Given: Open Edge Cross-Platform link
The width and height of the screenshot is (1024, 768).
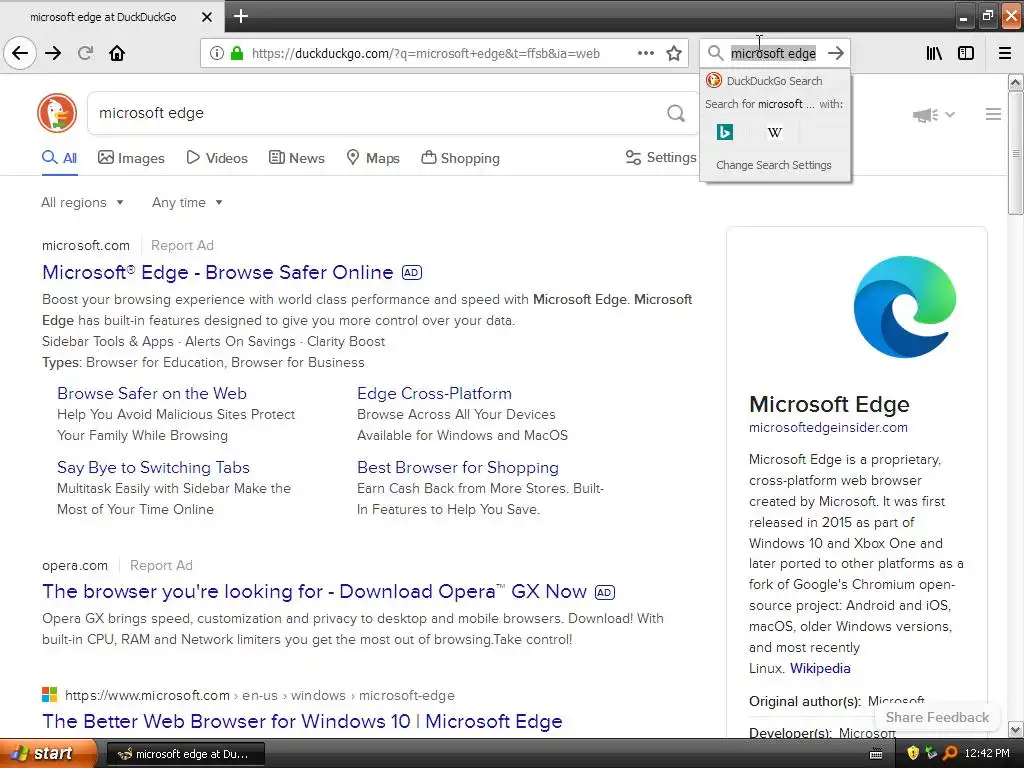Looking at the screenshot, I should tap(434, 393).
